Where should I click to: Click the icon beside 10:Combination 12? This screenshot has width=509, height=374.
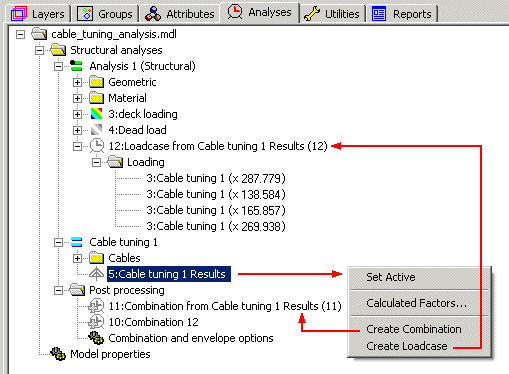[96, 322]
